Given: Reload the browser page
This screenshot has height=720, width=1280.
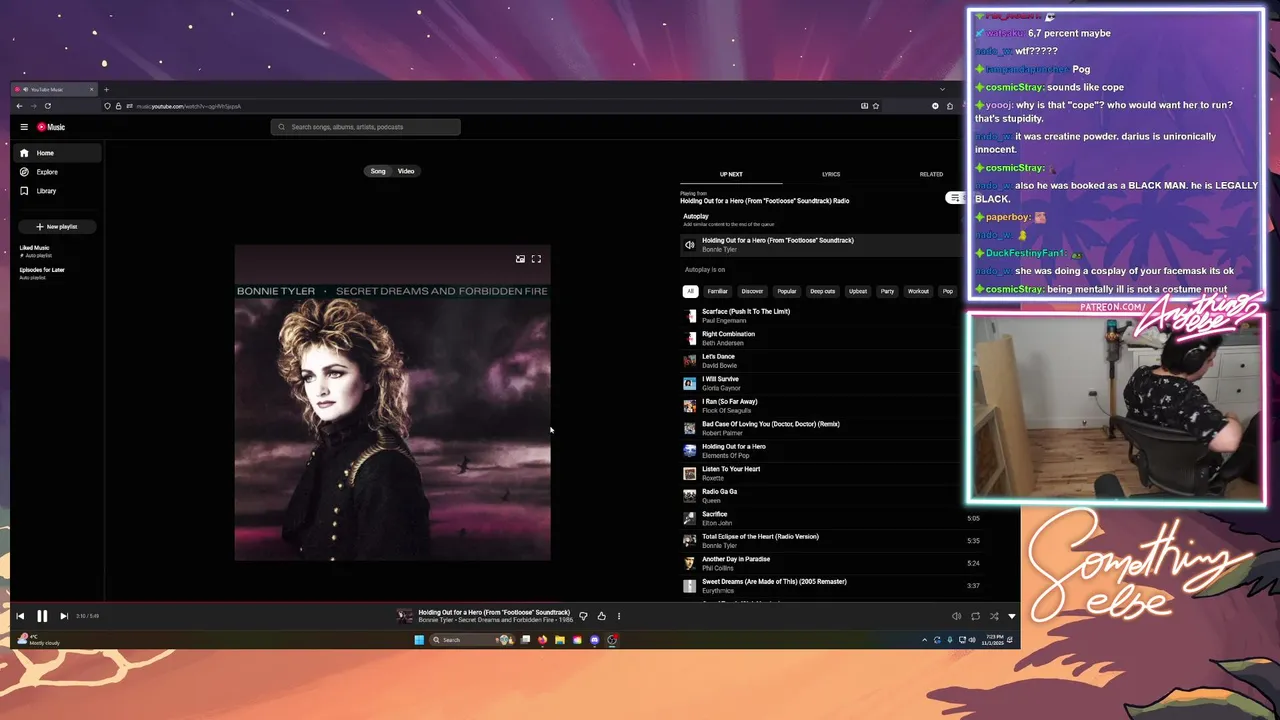Looking at the screenshot, I should click(47, 106).
